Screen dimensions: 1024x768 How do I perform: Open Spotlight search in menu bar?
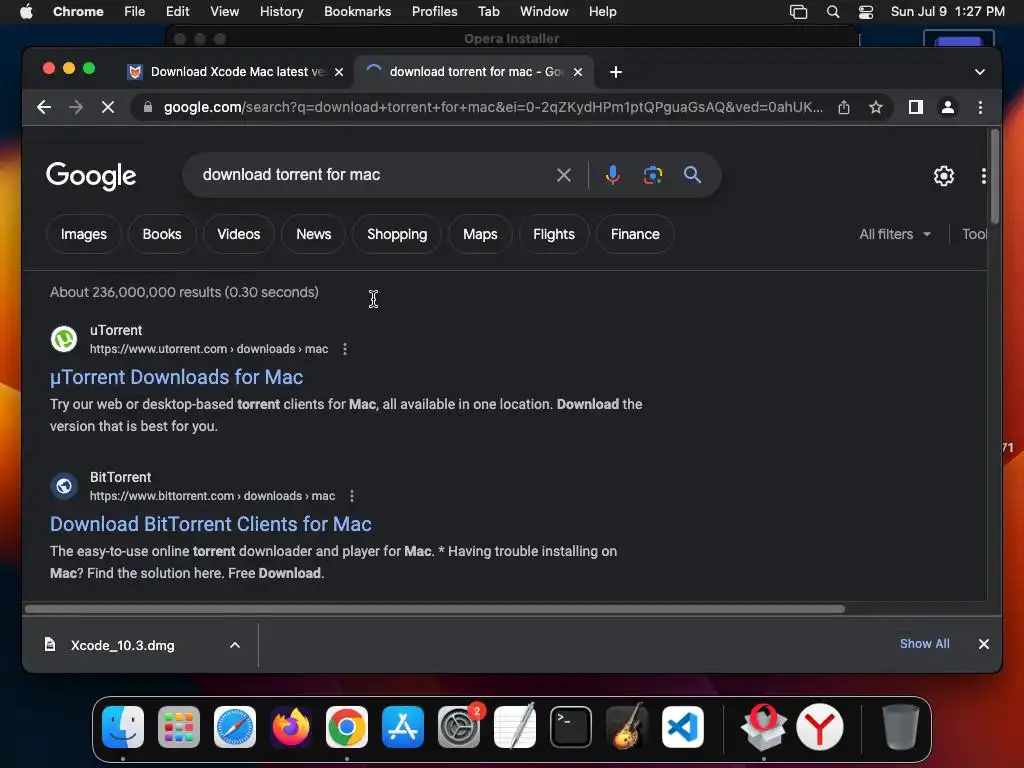[833, 12]
